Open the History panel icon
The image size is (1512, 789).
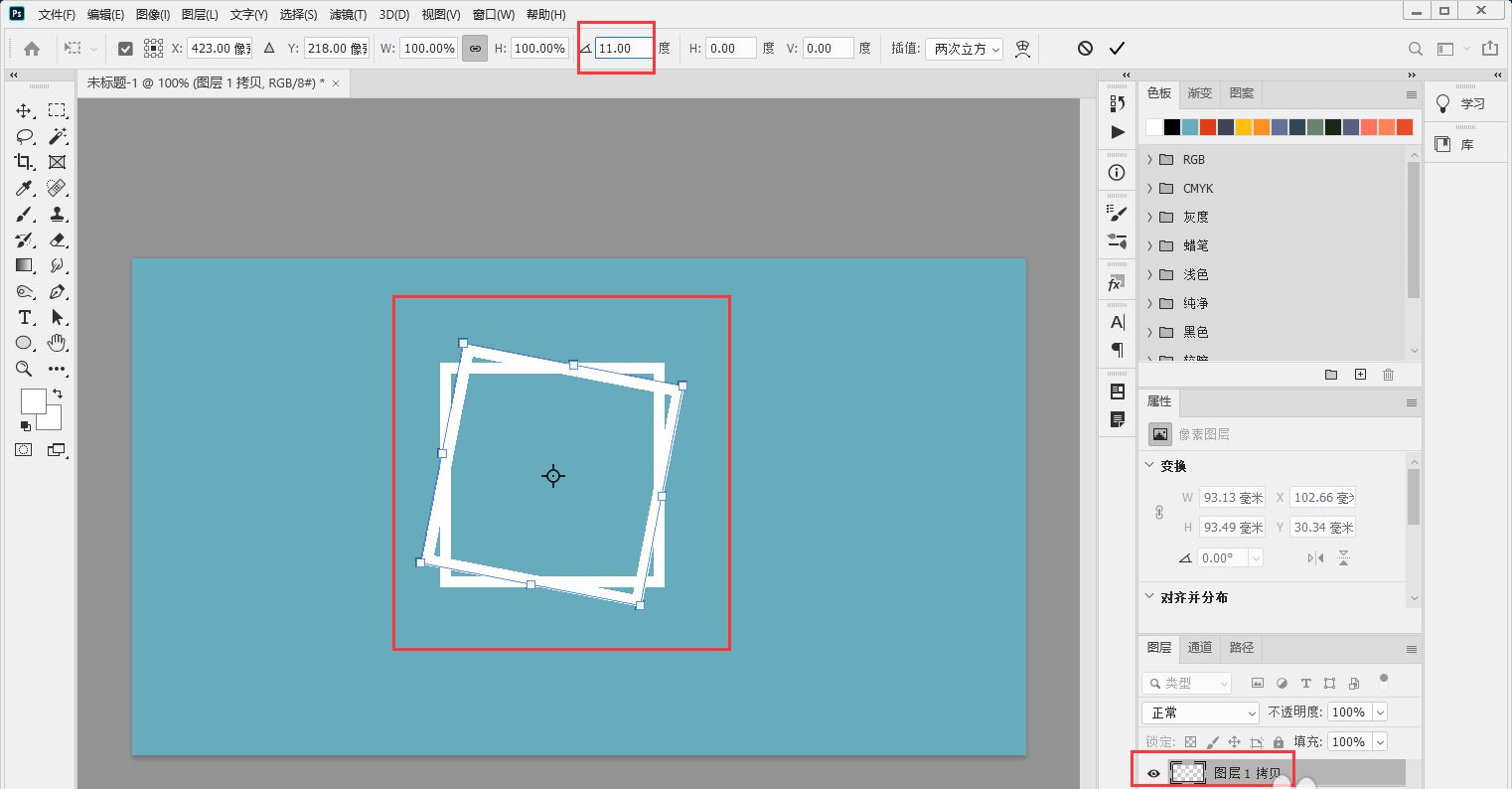point(1118,103)
